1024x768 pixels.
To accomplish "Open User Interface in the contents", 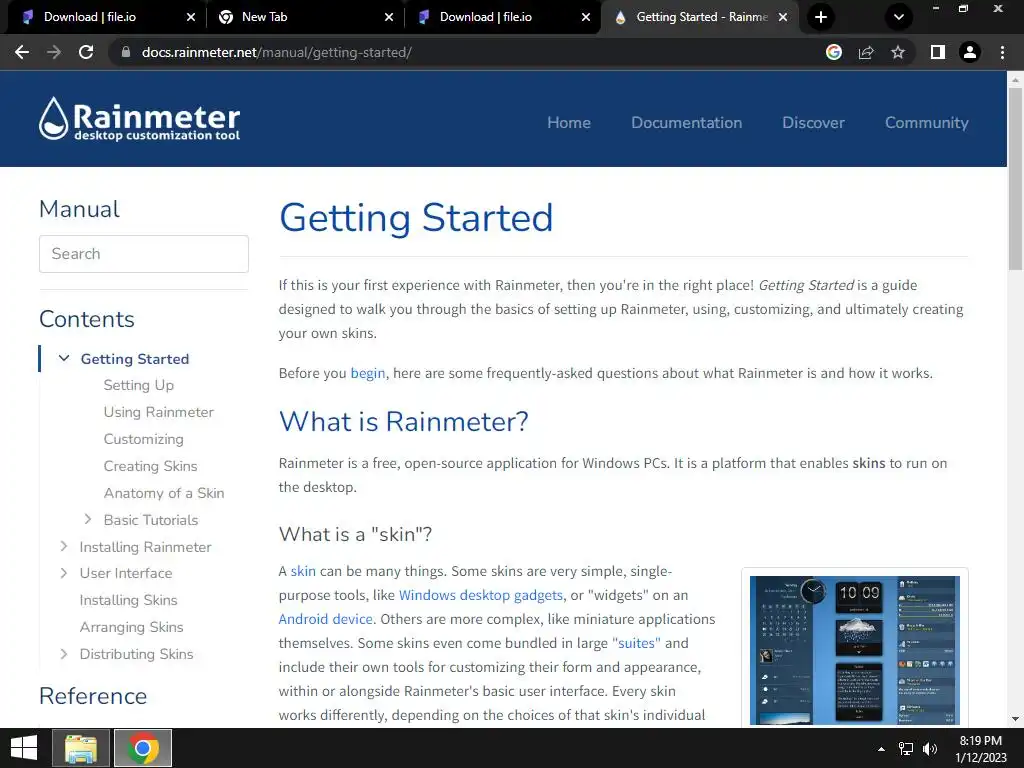I will [126, 573].
